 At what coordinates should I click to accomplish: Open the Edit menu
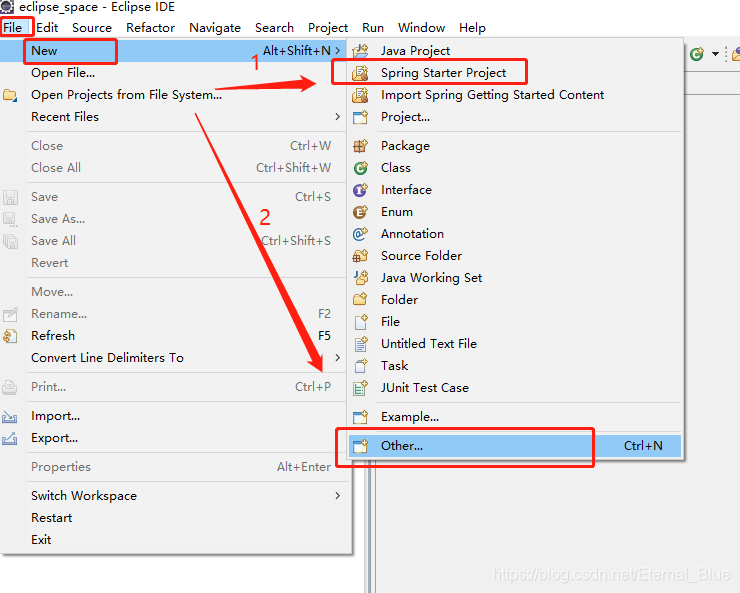click(x=47, y=28)
